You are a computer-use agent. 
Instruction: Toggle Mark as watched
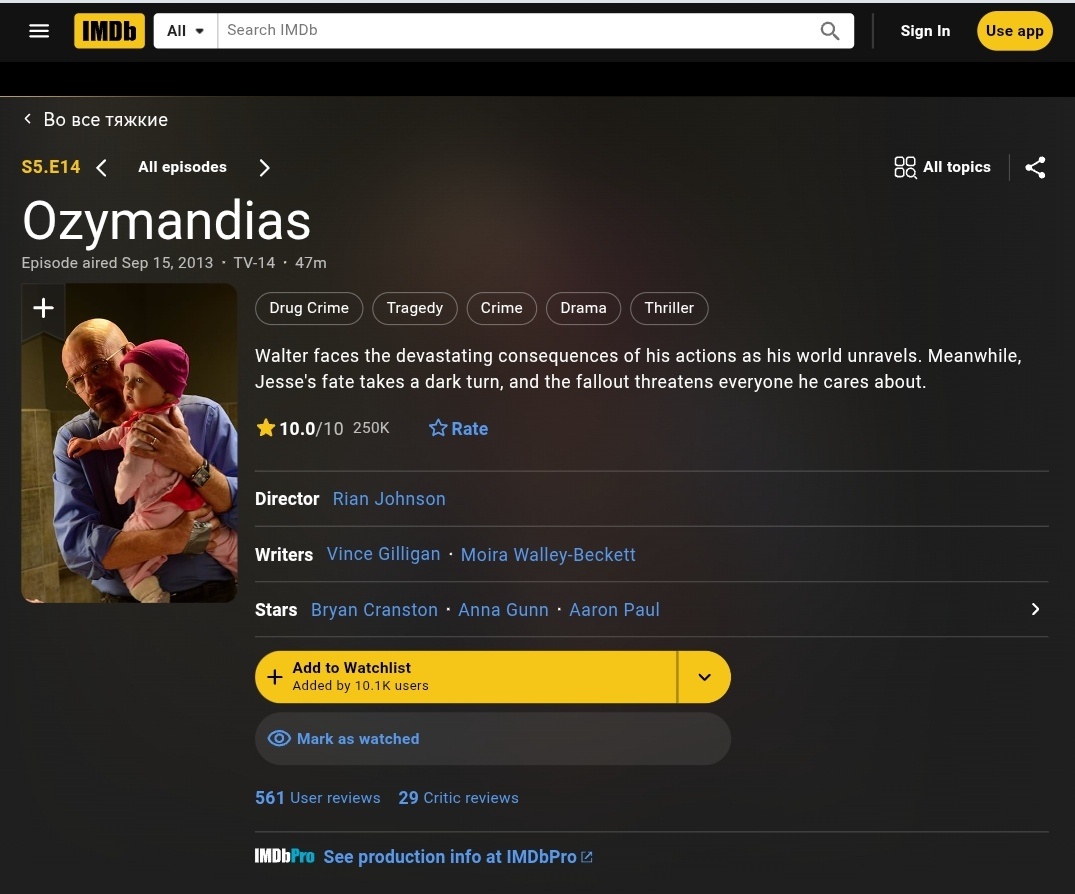pyautogui.click(x=493, y=738)
